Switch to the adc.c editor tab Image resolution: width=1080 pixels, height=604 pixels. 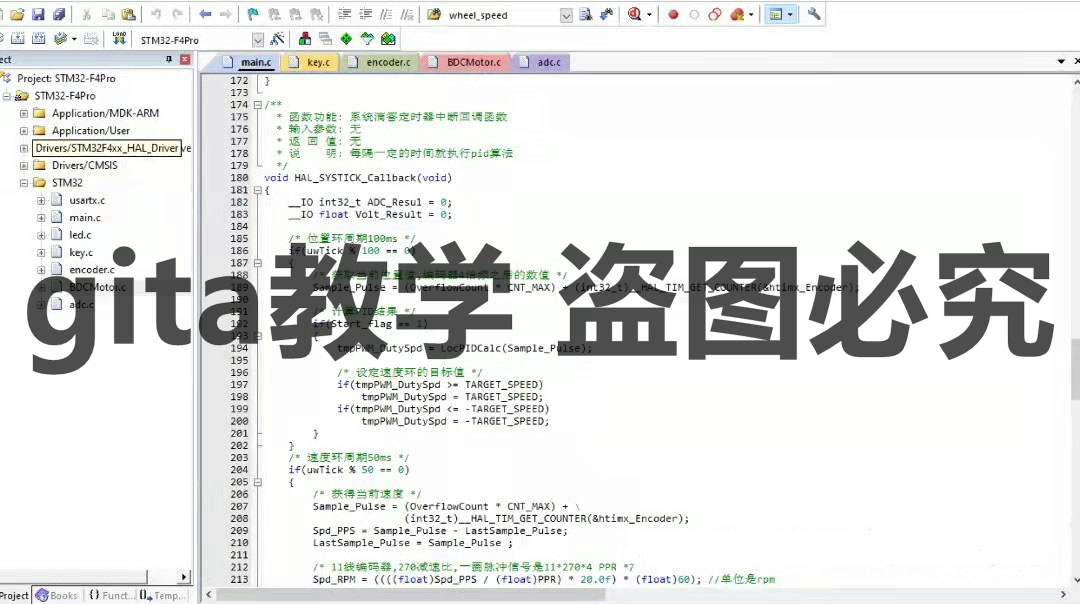(x=541, y=62)
